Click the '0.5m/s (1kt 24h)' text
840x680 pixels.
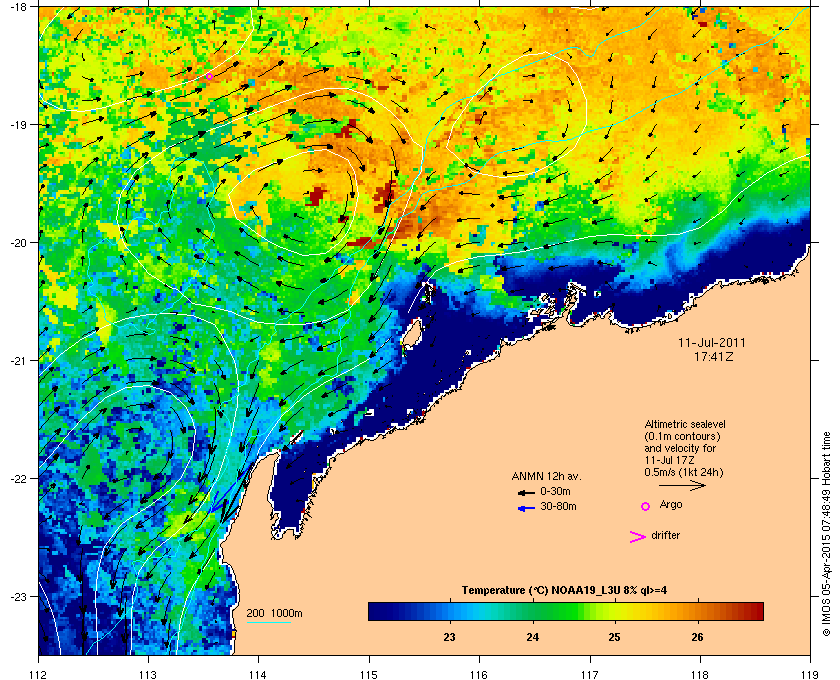[x=684, y=472]
